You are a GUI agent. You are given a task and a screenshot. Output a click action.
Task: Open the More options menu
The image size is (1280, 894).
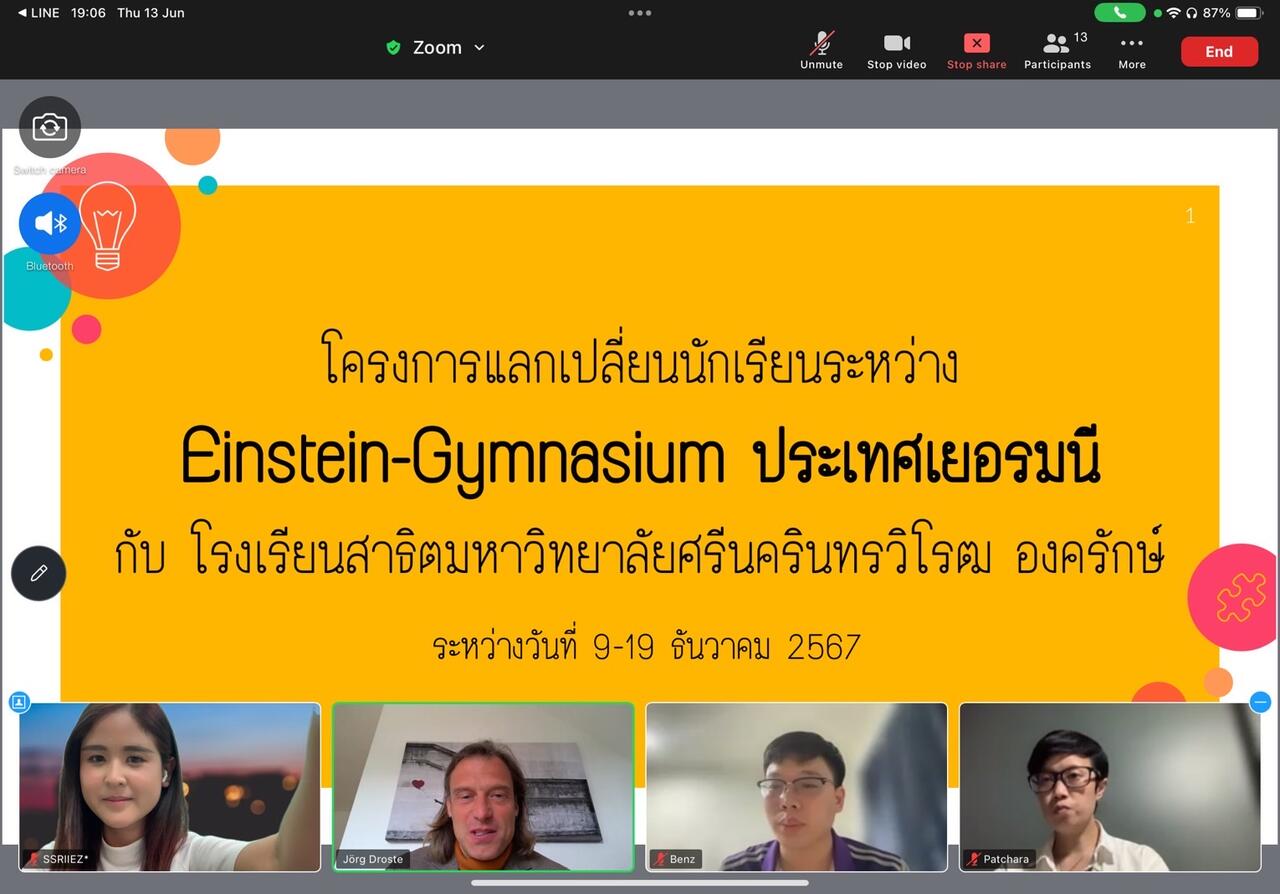(1132, 50)
